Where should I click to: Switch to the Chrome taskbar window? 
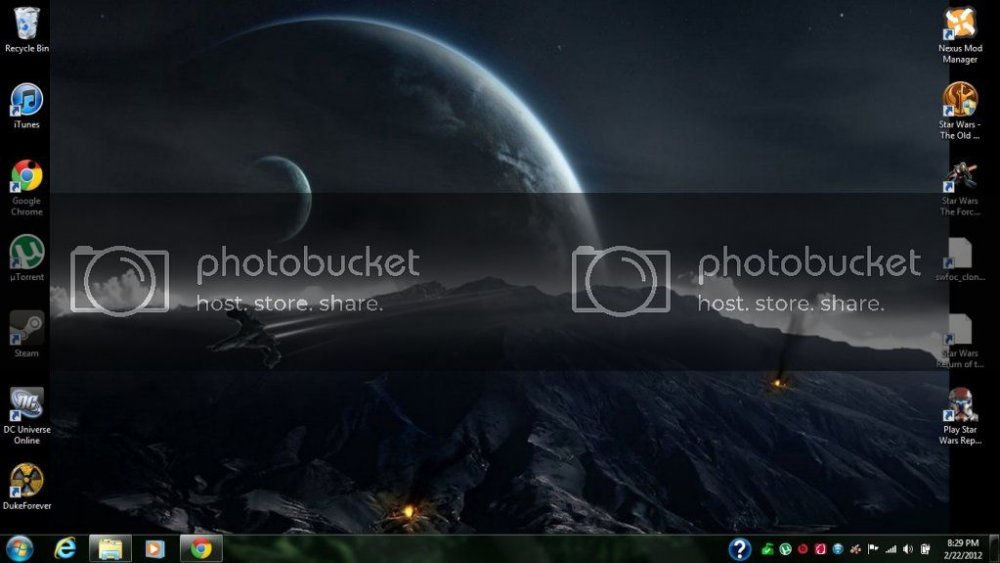tap(201, 549)
